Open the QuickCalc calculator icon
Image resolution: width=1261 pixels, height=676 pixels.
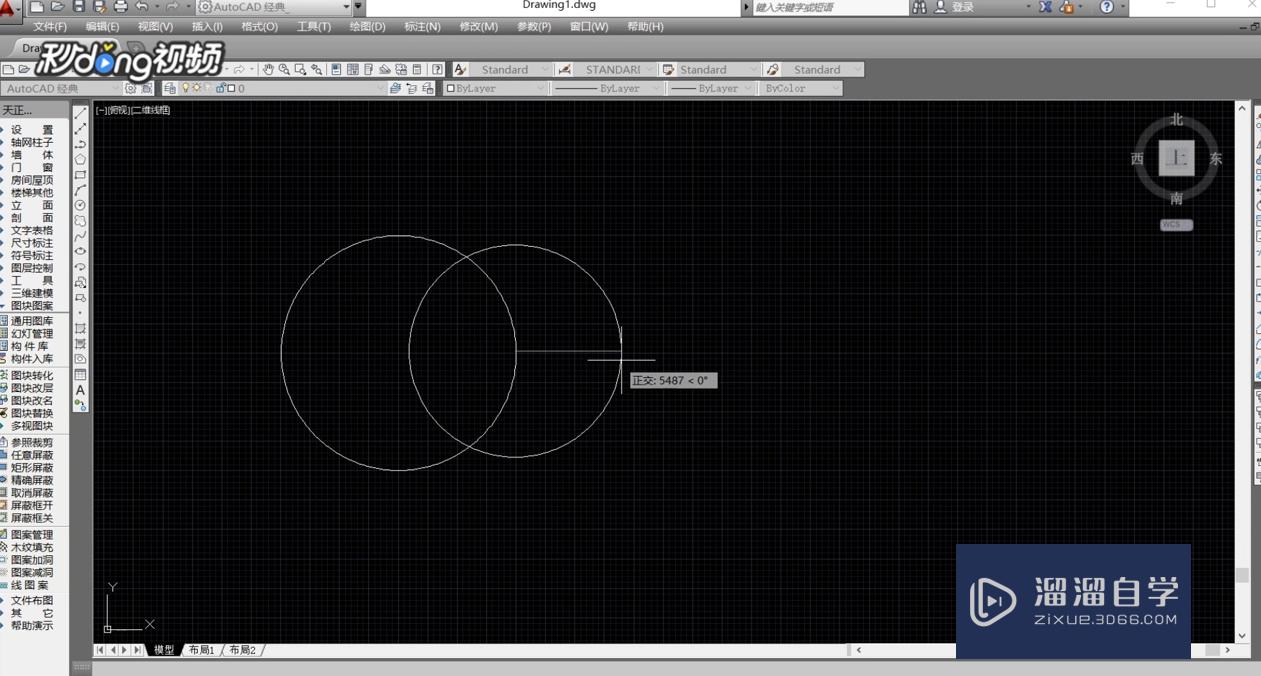[x=417, y=69]
